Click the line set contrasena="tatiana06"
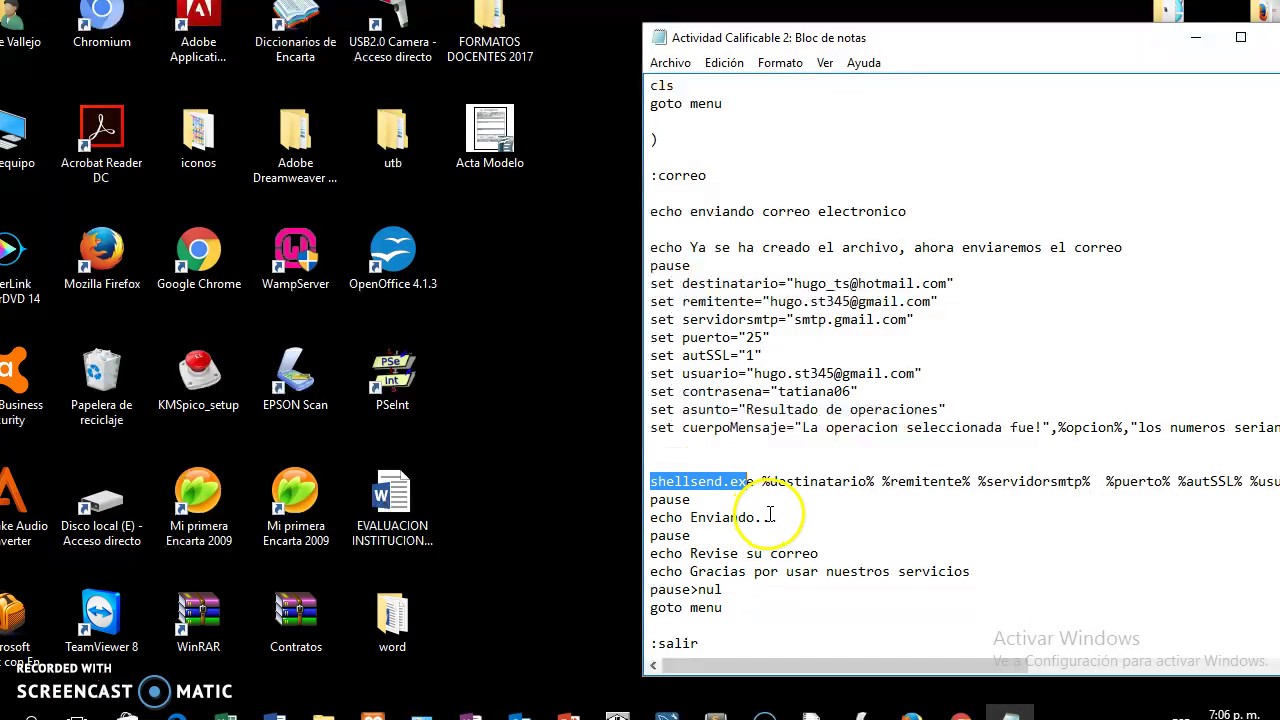The height and width of the screenshot is (720, 1280). [754, 391]
